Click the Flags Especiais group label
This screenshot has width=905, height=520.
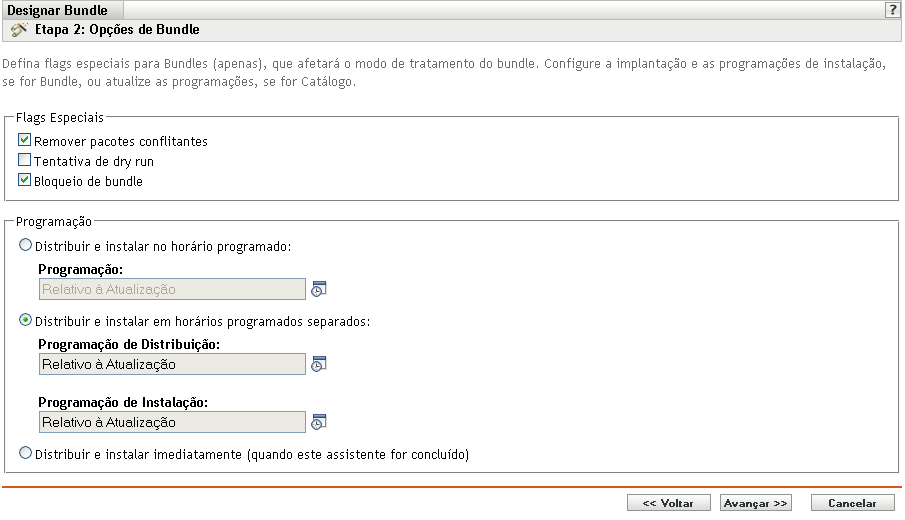pos(60,117)
